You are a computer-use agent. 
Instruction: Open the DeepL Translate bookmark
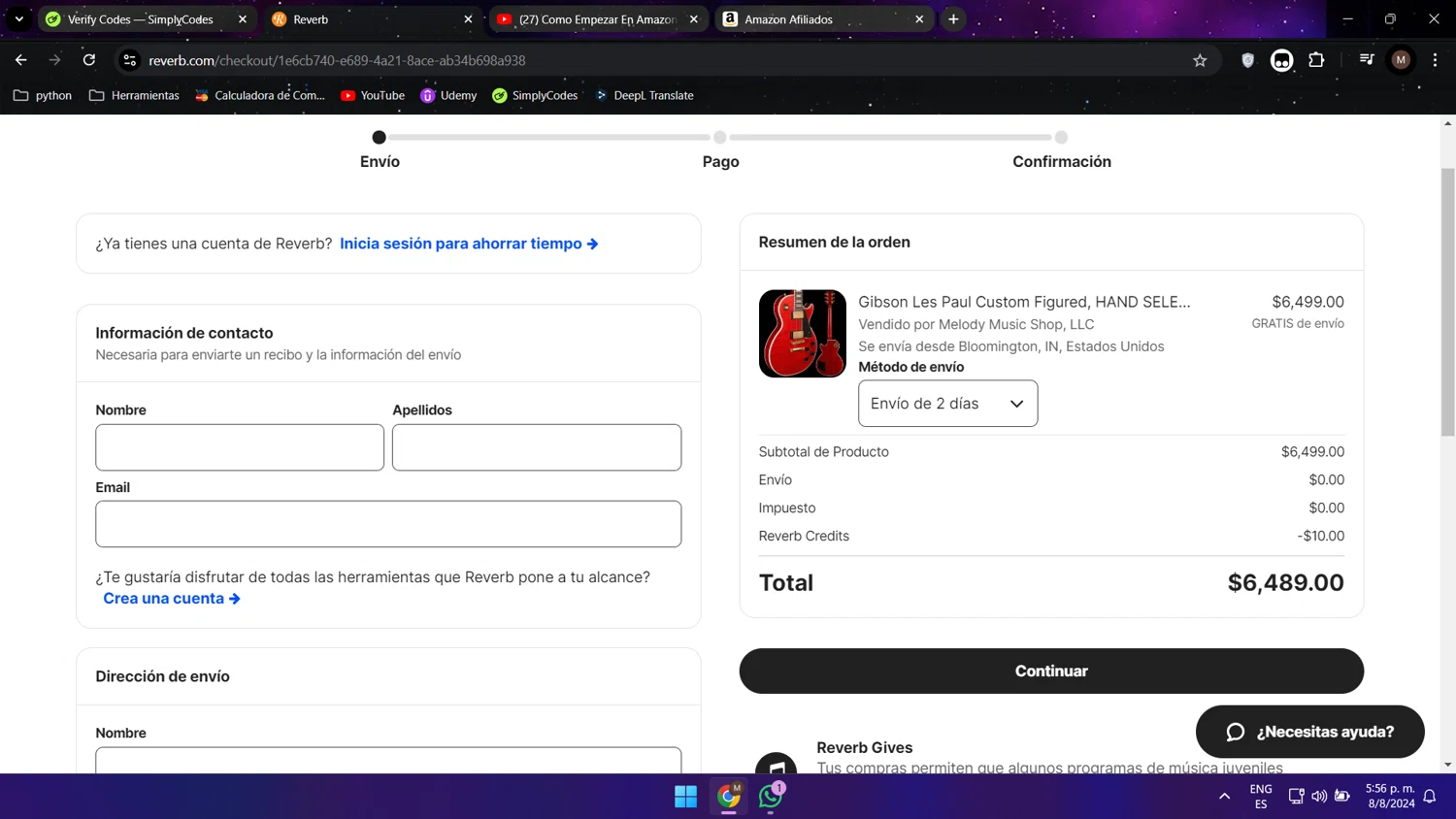(x=645, y=95)
